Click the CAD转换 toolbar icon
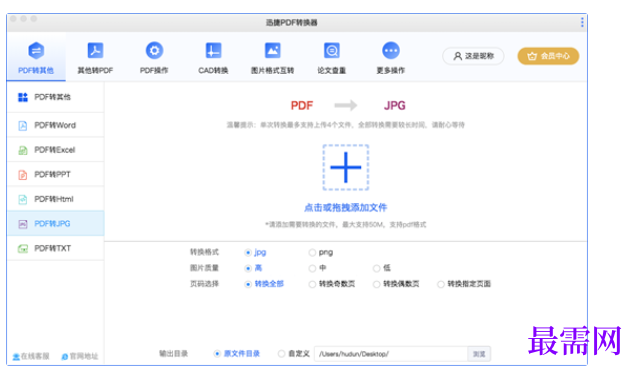Viewport: 640px width, 372px height. coord(213,51)
